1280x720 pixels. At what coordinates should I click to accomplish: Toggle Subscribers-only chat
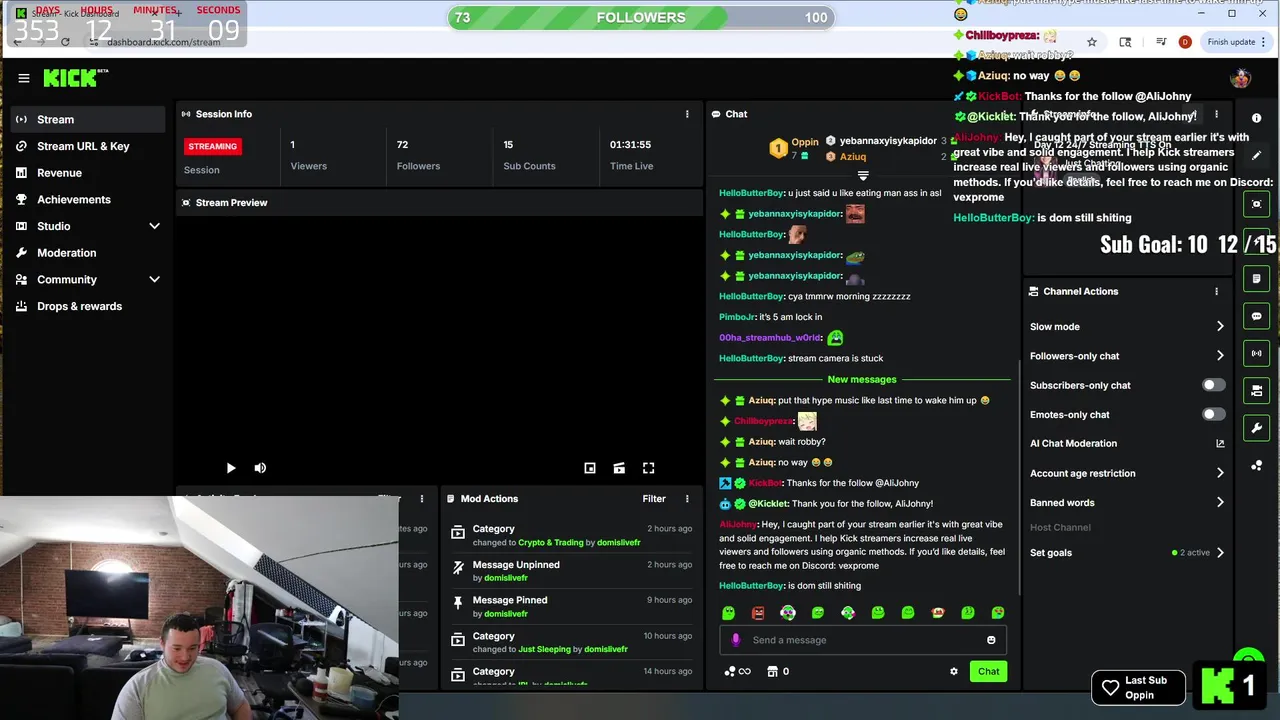pos(1213,385)
